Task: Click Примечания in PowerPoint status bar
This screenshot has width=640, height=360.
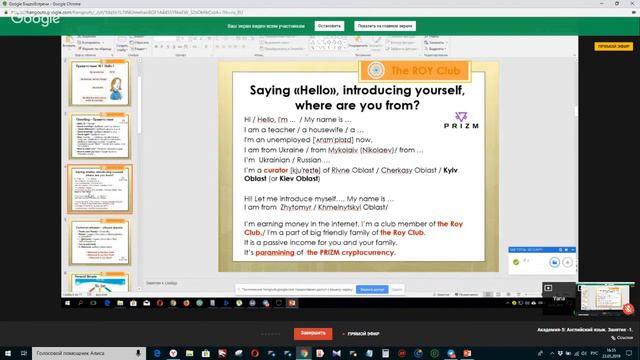Action: [467, 294]
